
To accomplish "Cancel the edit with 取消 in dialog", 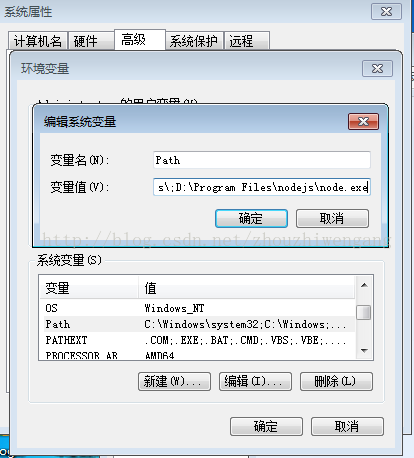I will [x=332, y=219].
